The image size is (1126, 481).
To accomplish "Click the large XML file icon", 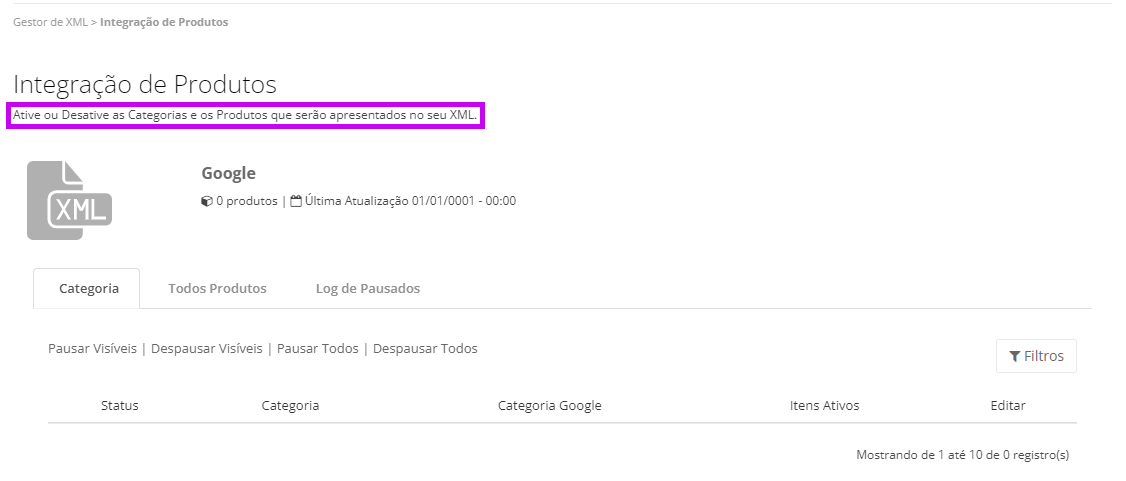I will click(70, 200).
